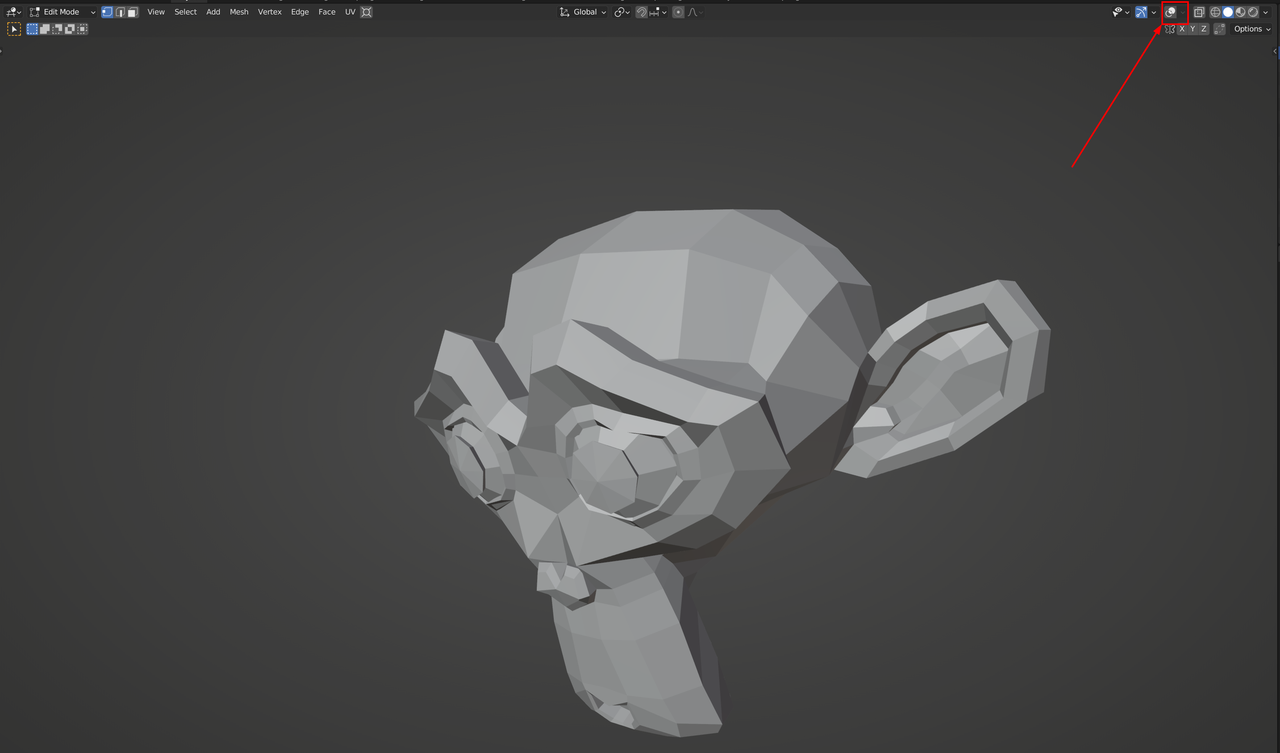Click the UV sync square icon

pos(366,12)
